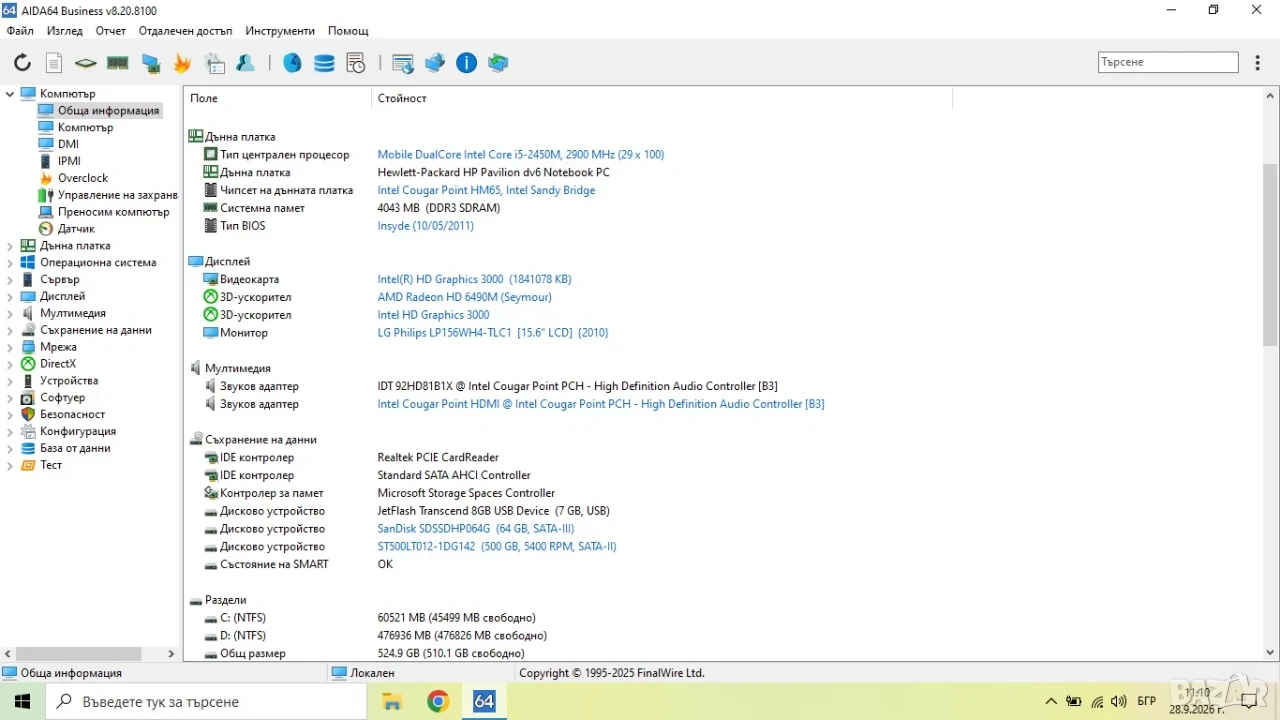Open the toolbar options three-dot menu

(1257, 62)
